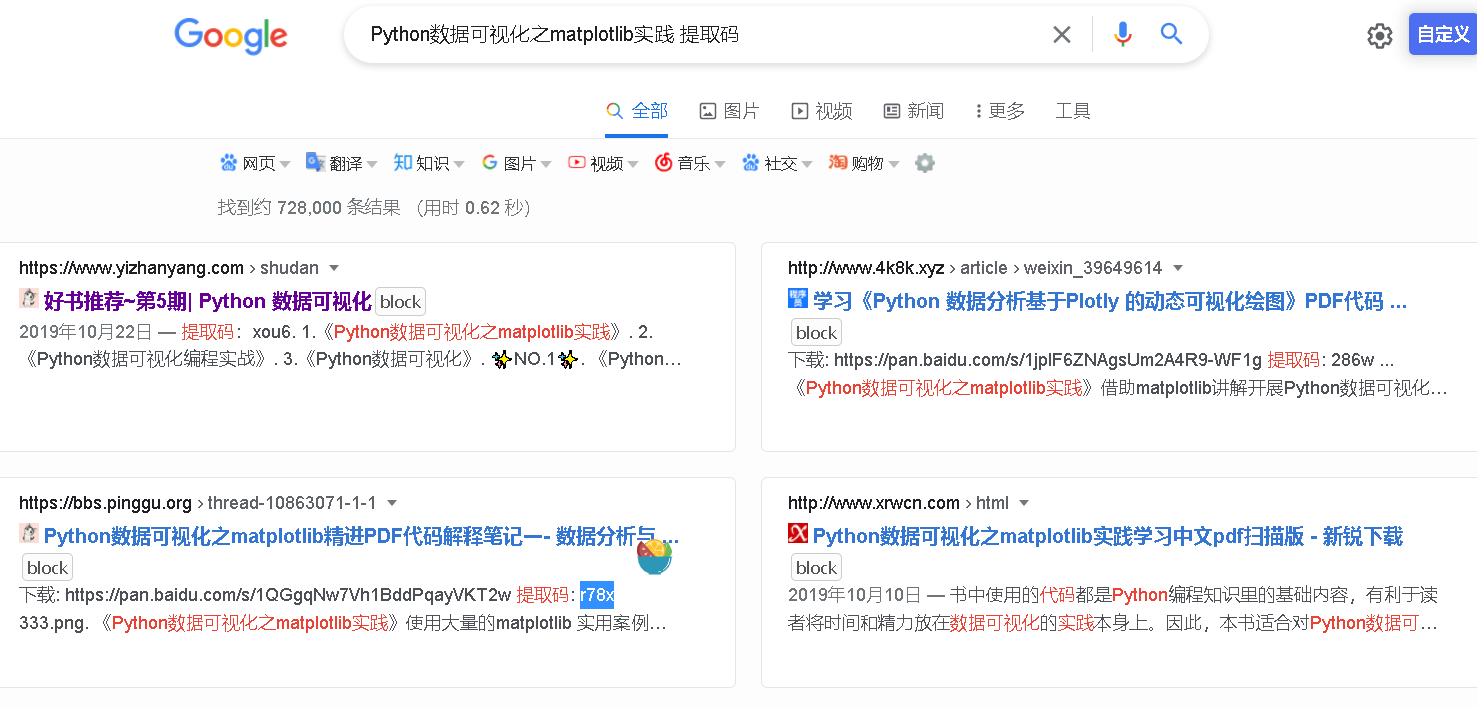This screenshot has height=707, width=1477.
Task: Expand arrow next to xrwcn.com URL
Action: click(x=1023, y=503)
